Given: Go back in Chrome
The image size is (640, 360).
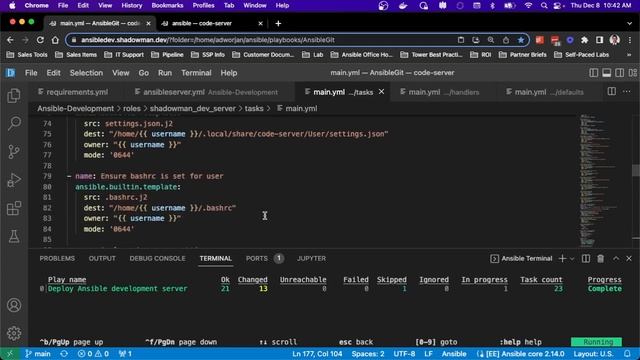Looking at the screenshot, I should tap(10, 40).
